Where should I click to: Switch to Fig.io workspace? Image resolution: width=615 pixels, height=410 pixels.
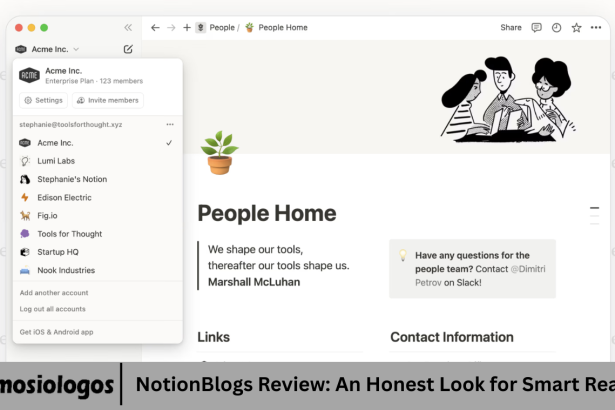click(97, 215)
